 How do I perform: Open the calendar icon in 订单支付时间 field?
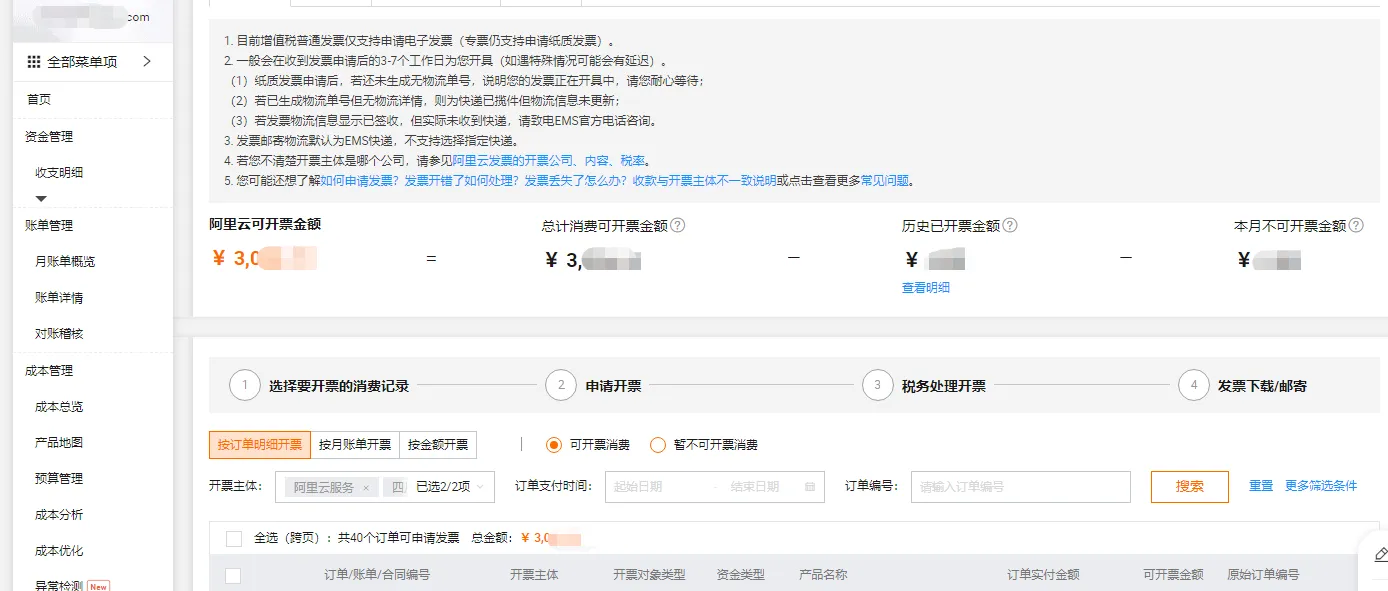pyautogui.click(x=808, y=487)
